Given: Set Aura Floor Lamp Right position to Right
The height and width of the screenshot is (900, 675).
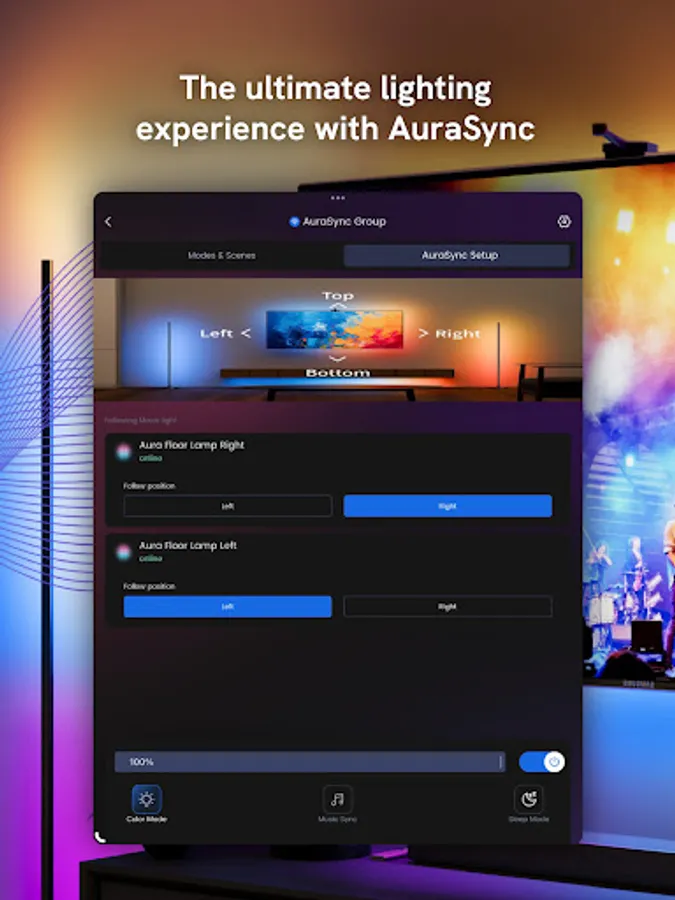Looking at the screenshot, I should 448,506.
